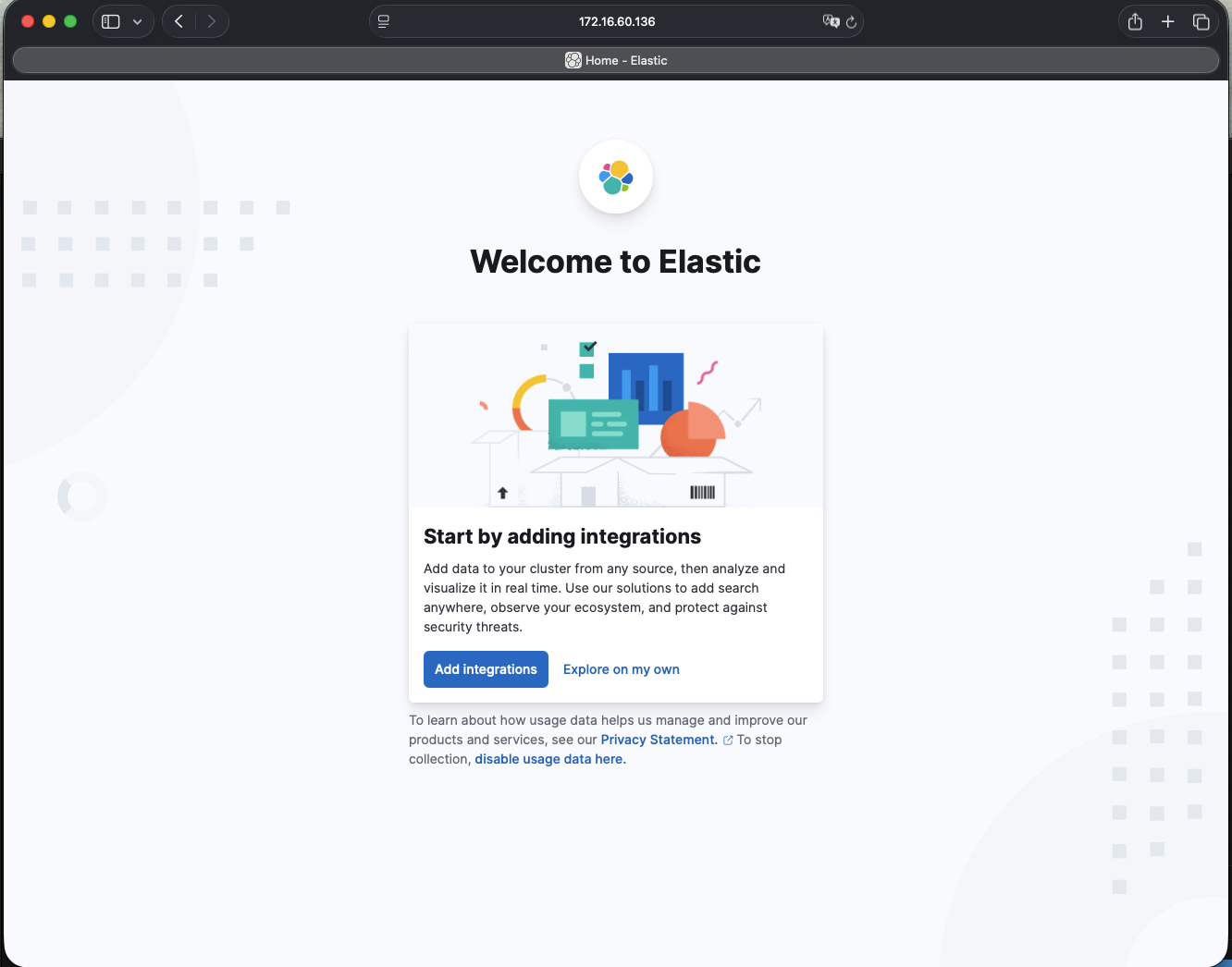Toggle the Safari sidebar button
The width and height of the screenshot is (1232, 967).
coord(111,21)
